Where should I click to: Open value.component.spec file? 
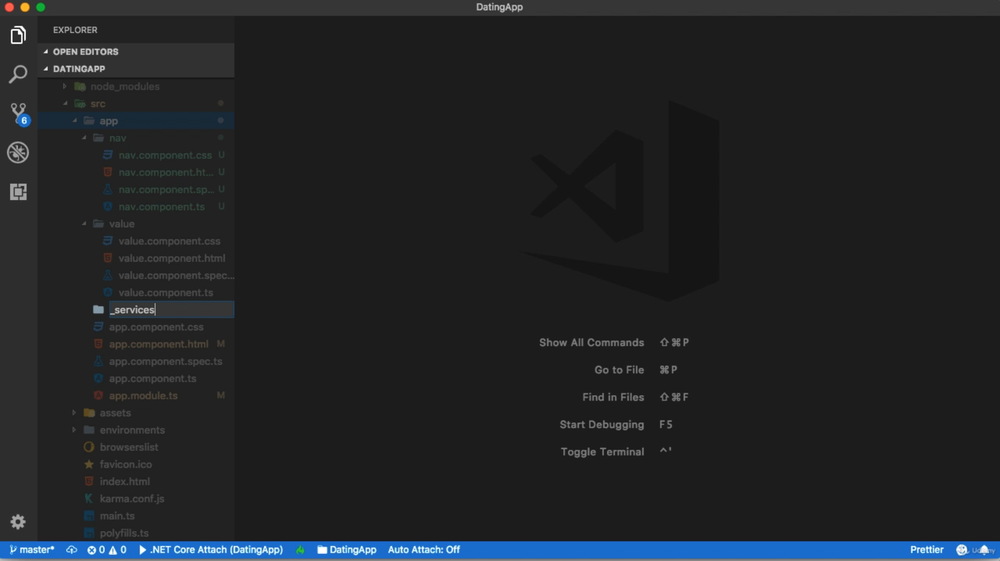(x=176, y=275)
